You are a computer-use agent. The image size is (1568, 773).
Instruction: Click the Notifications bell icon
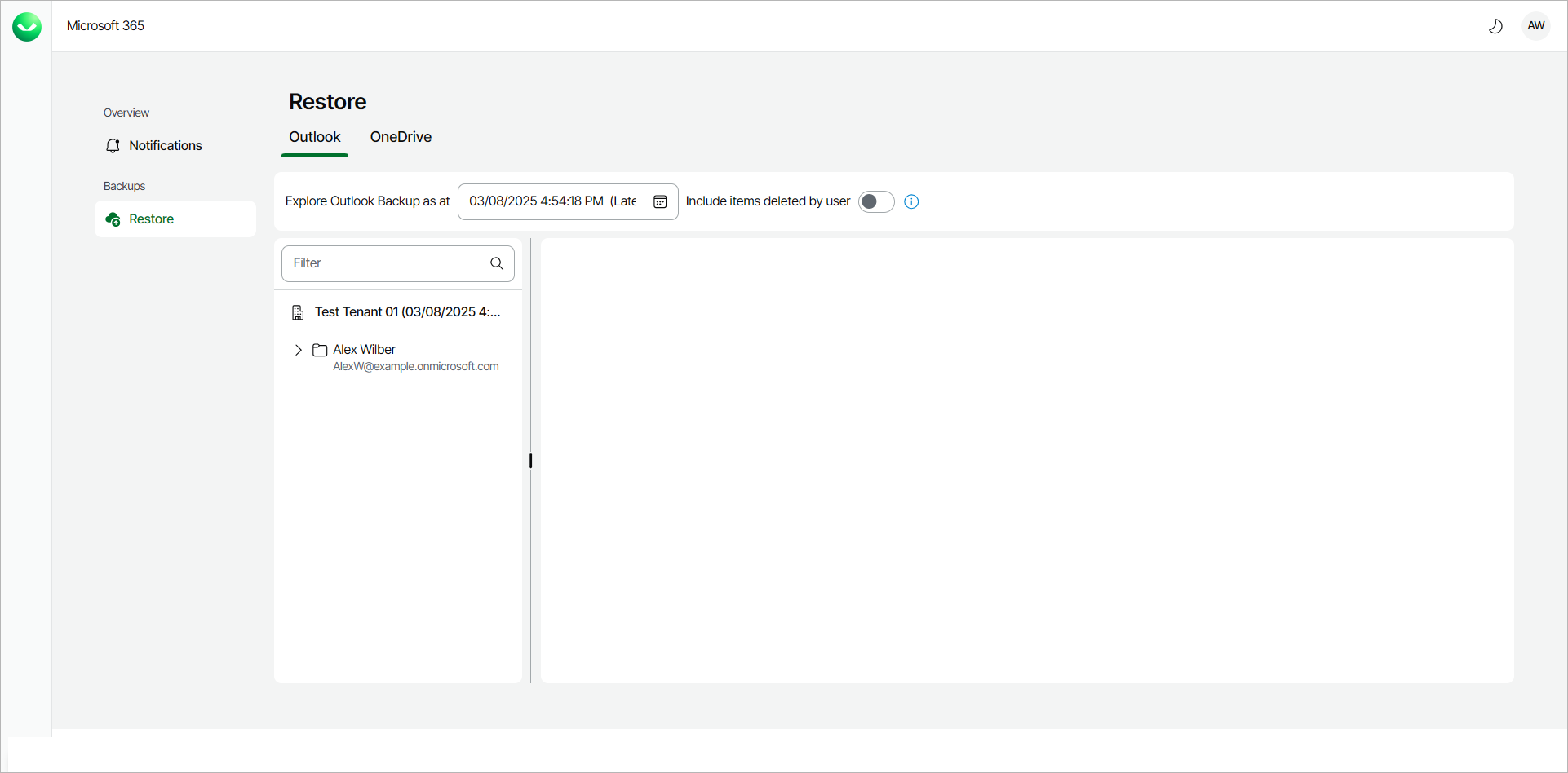[113, 145]
